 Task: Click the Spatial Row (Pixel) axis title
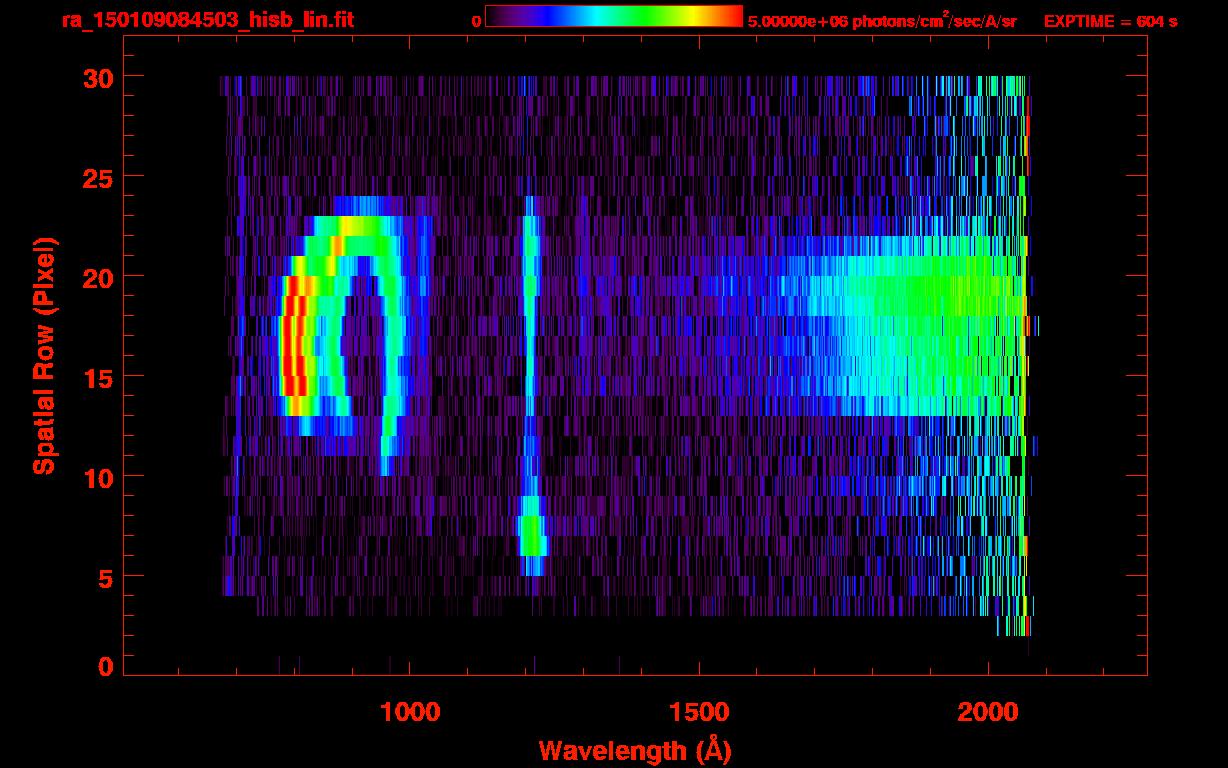point(44,355)
